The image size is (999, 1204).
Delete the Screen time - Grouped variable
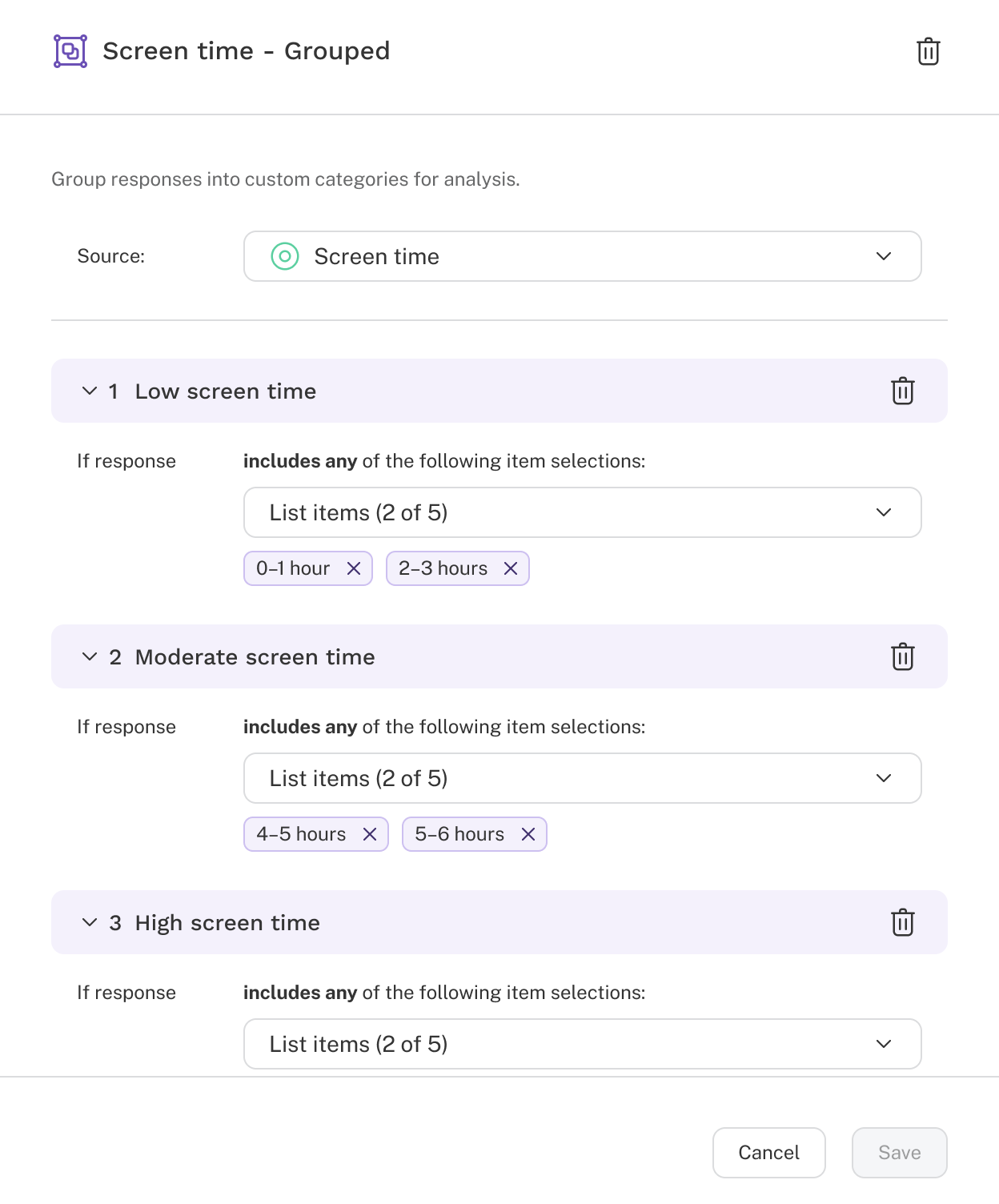pyautogui.click(x=928, y=51)
